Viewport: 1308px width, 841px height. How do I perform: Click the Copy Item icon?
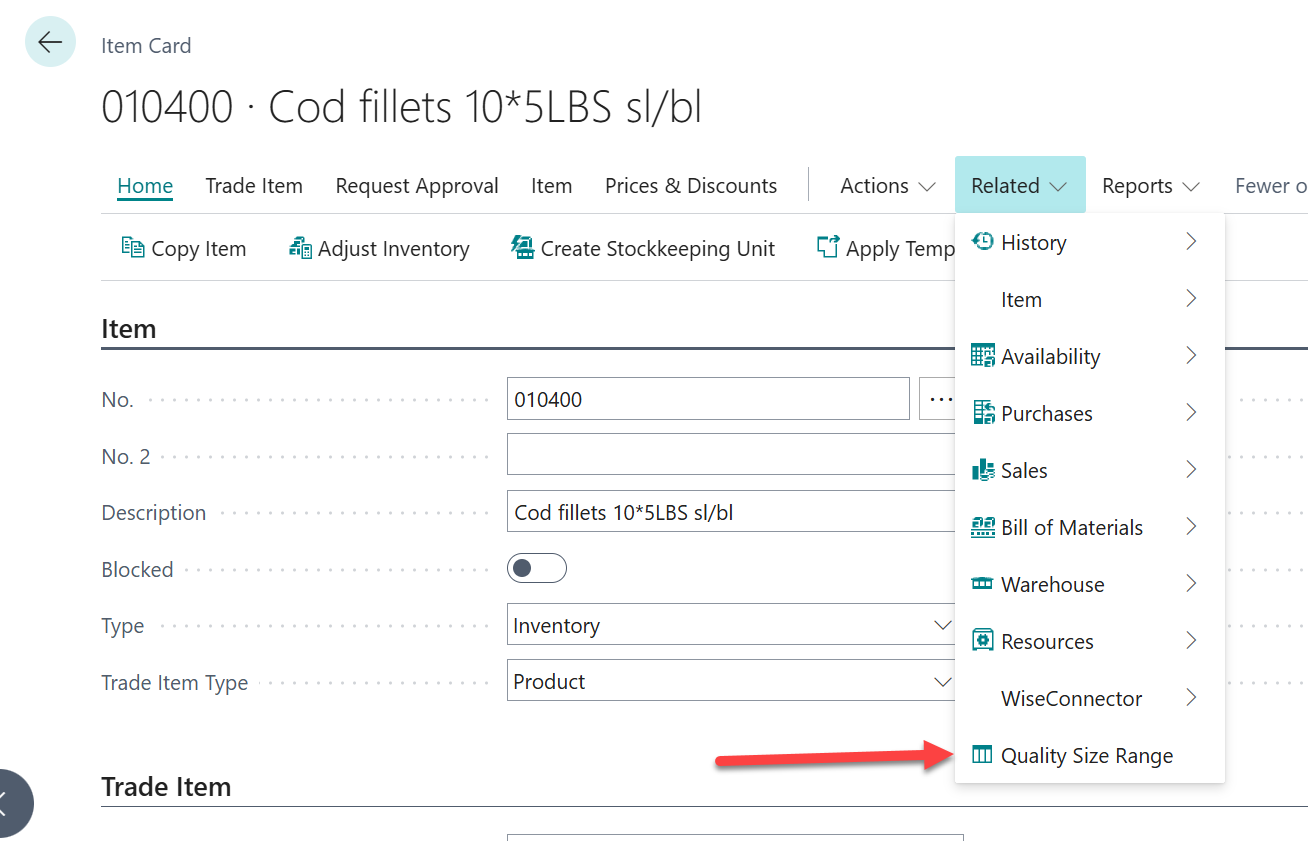pos(132,248)
